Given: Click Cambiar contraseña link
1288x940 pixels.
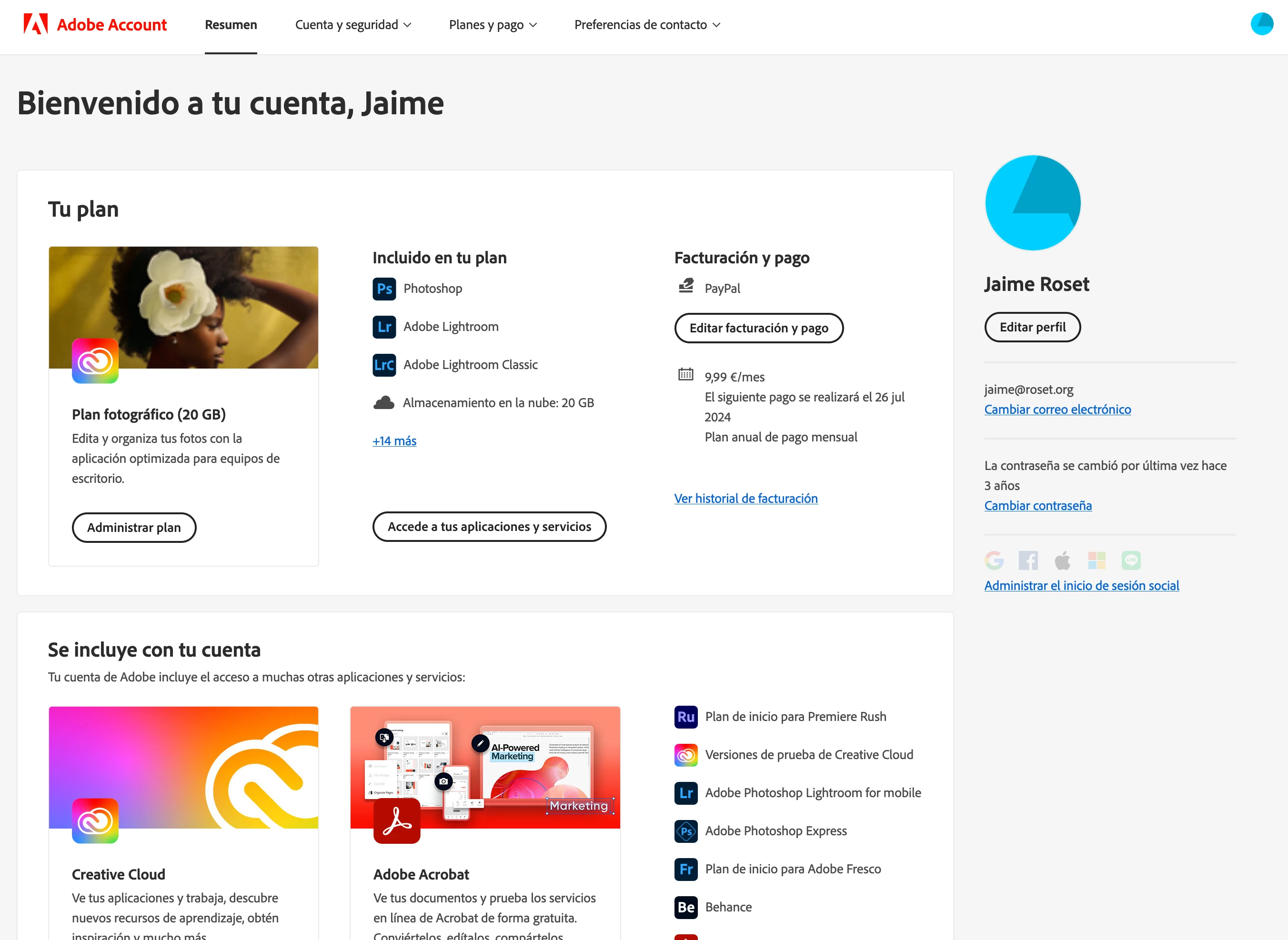Looking at the screenshot, I should click(x=1037, y=506).
